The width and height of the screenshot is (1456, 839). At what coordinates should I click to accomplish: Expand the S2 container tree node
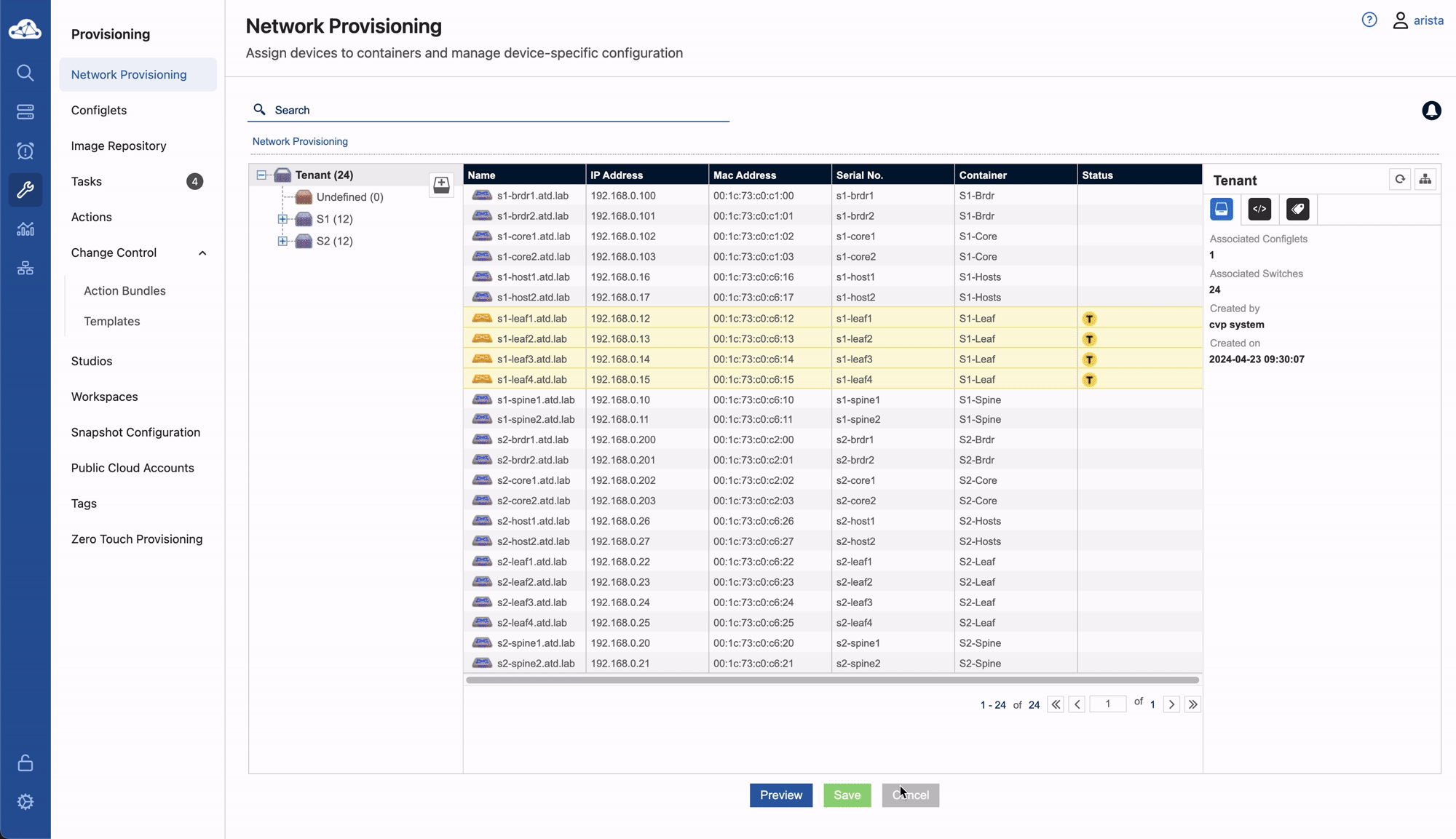pos(282,241)
